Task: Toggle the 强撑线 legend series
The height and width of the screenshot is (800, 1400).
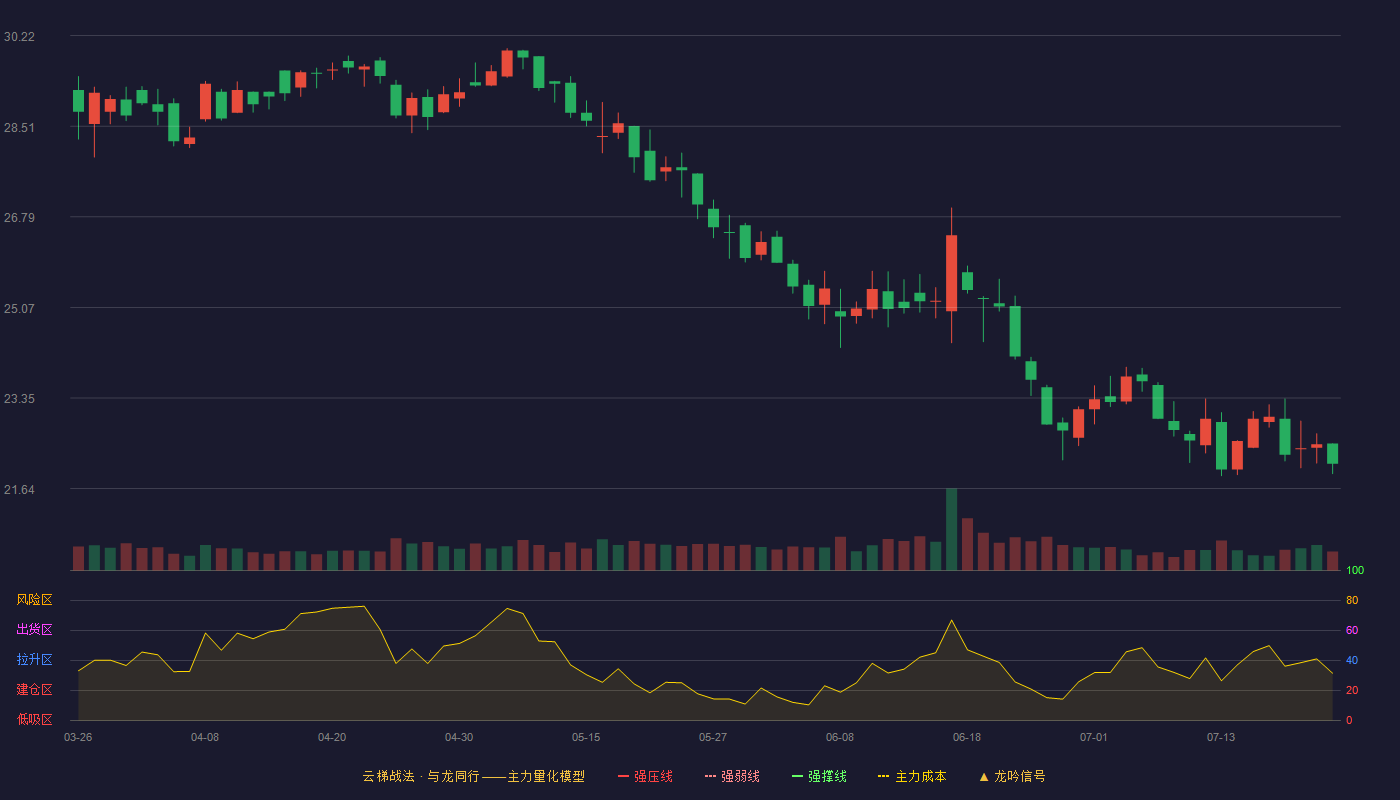Action: click(x=819, y=776)
